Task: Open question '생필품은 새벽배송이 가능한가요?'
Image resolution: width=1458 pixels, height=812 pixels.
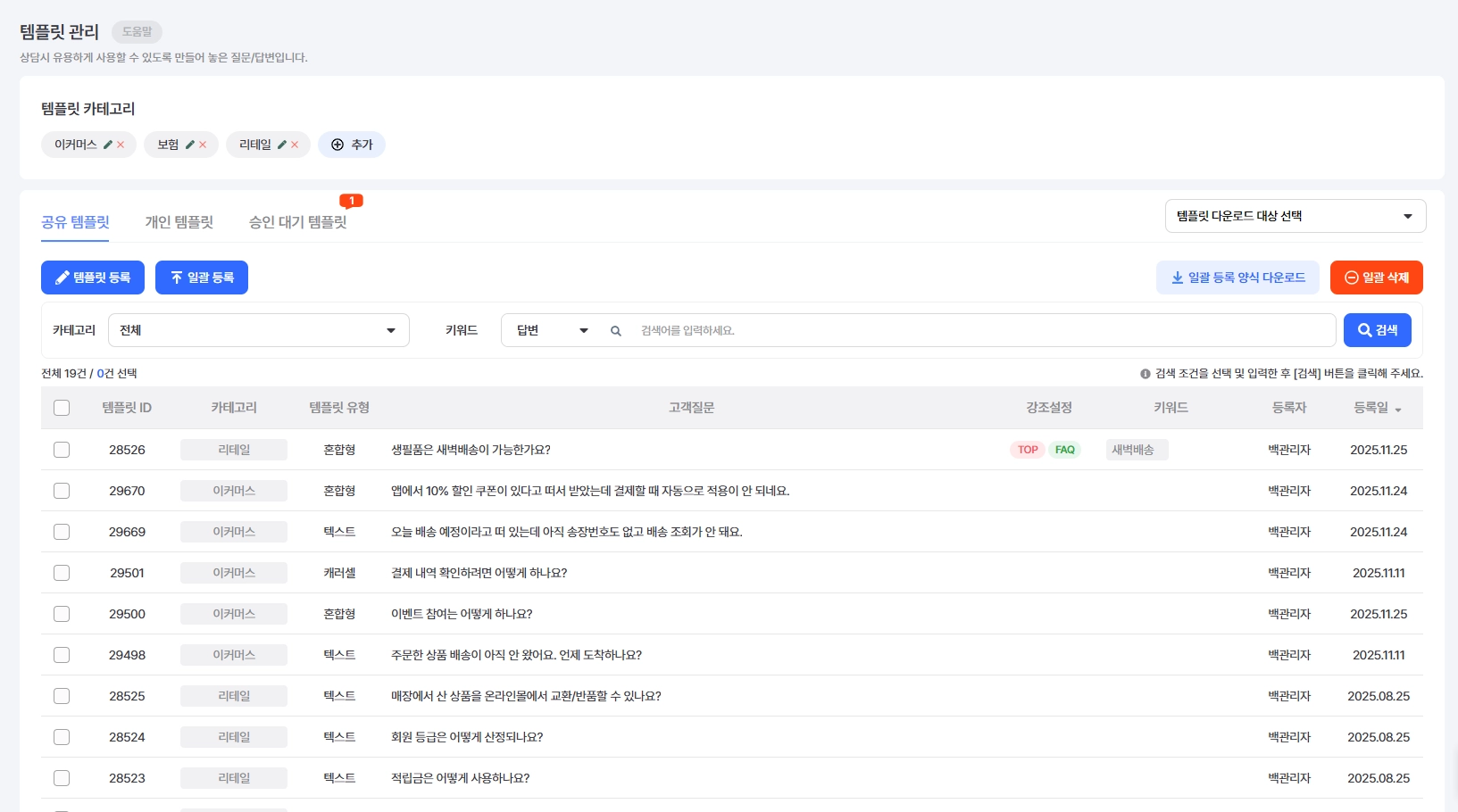Action: (471, 450)
